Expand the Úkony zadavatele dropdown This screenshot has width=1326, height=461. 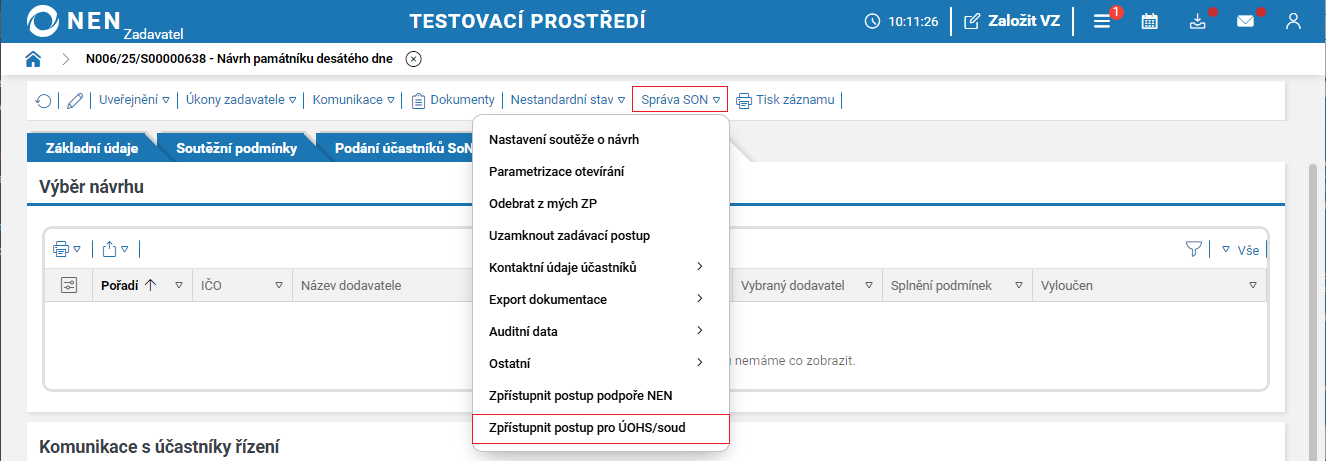241,100
